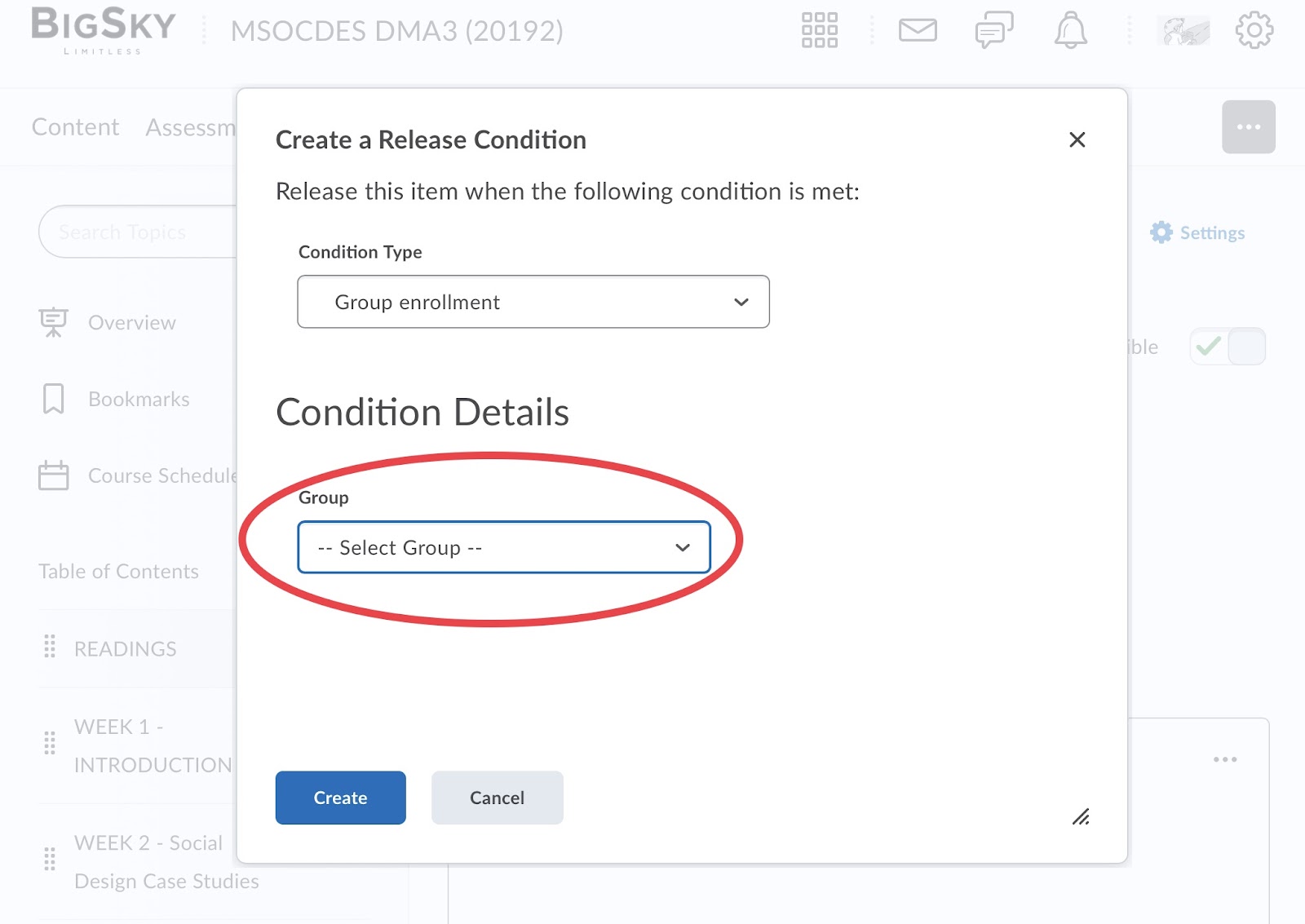The height and width of the screenshot is (924, 1305).
Task: Click the user profile avatar thumbnail
Action: point(1183,31)
